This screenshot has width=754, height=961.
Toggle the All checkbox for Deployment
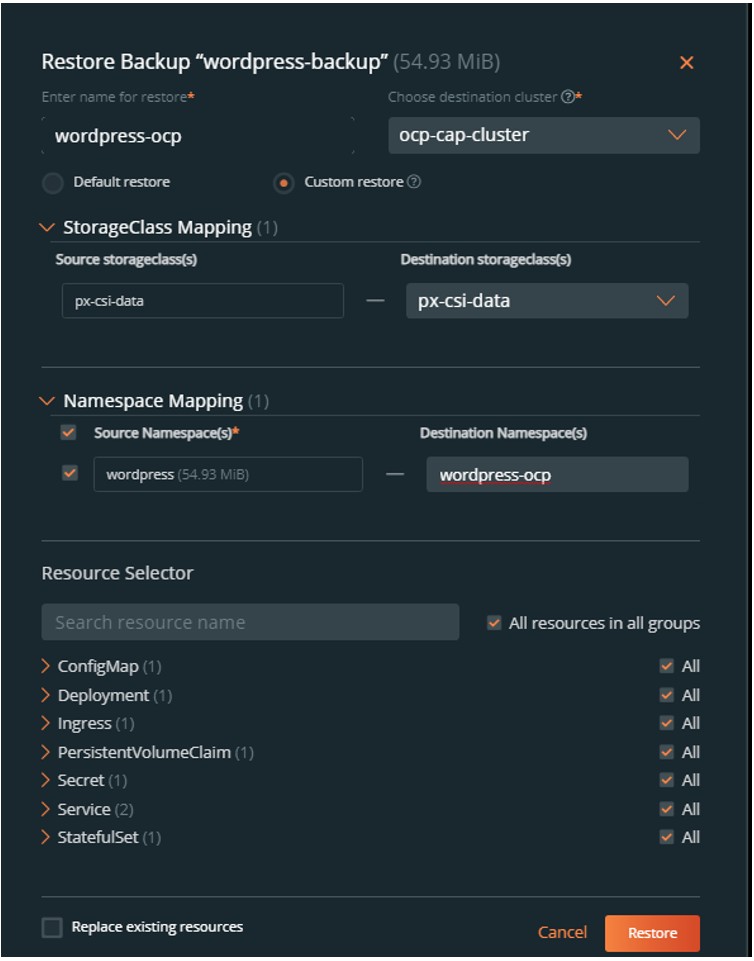point(667,695)
